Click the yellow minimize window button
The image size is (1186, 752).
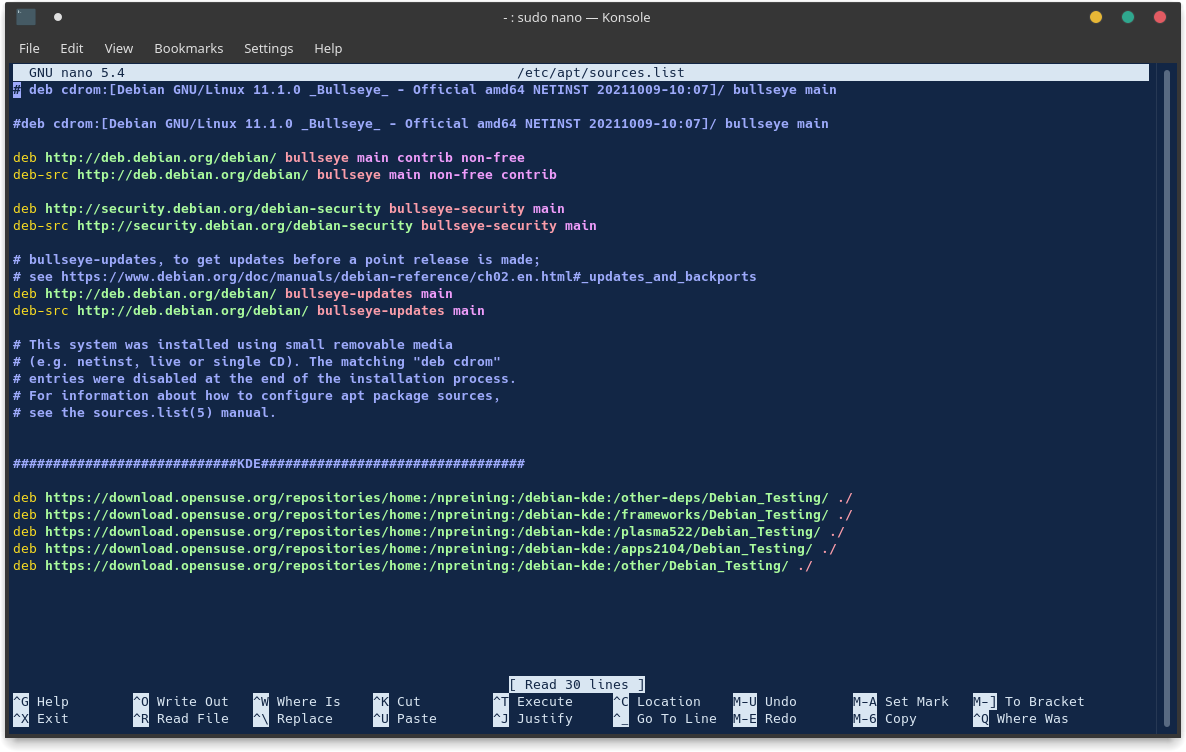pos(1095,17)
